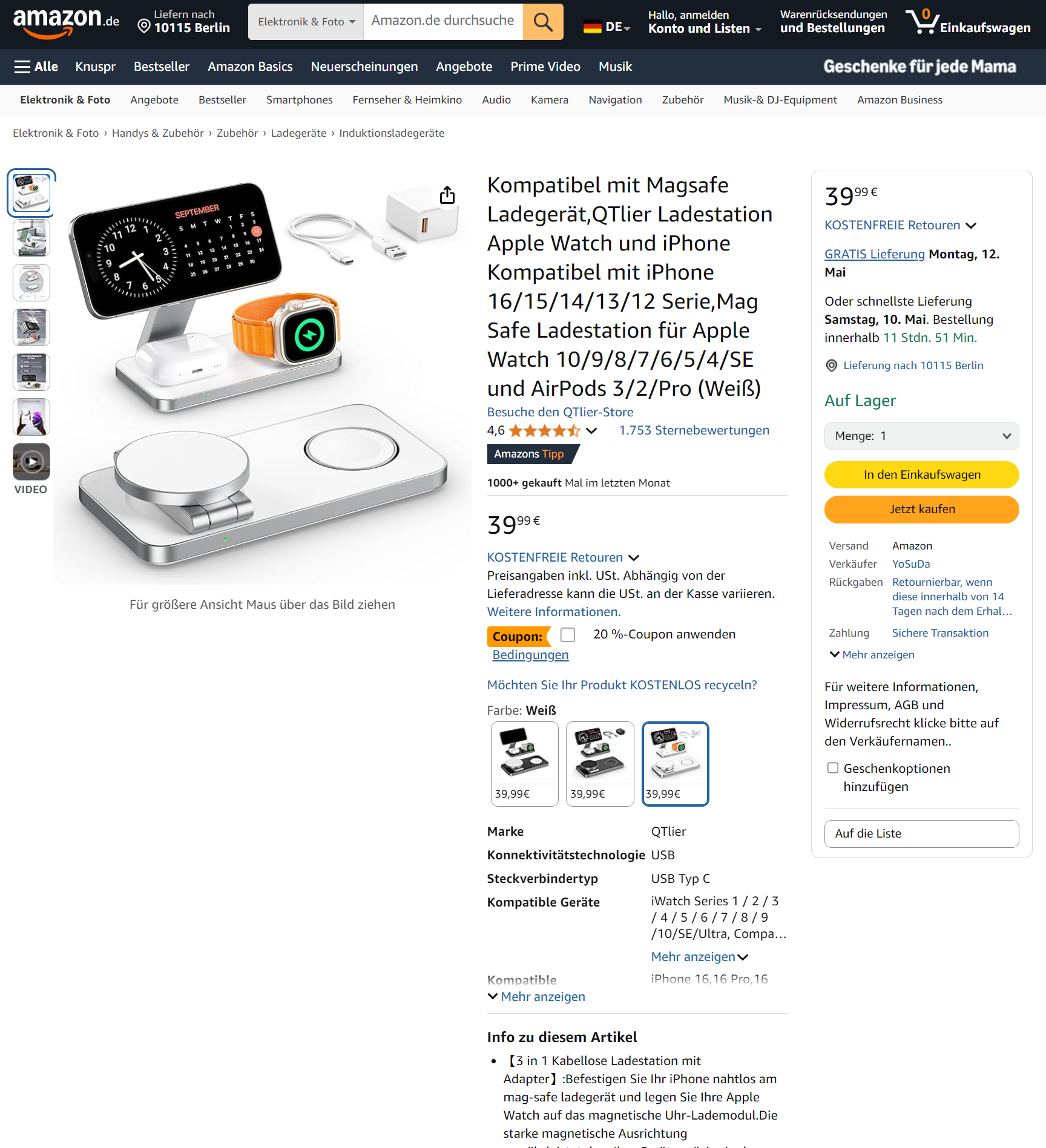Image resolution: width=1046 pixels, height=1148 pixels.
Task: Click the Amazon.de search input field
Action: coord(443,22)
